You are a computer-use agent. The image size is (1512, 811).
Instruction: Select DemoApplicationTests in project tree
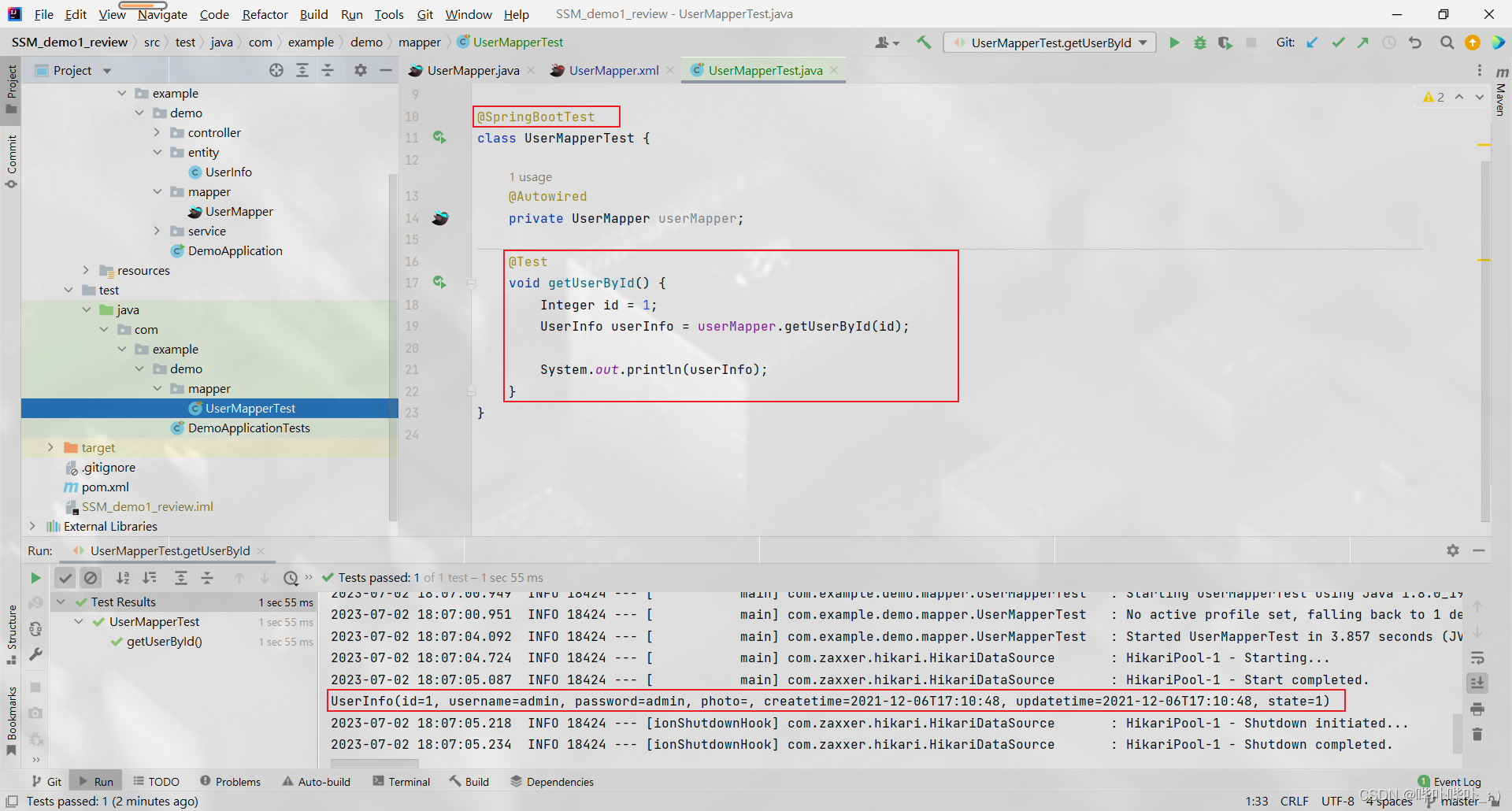pyautogui.click(x=249, y=428)
